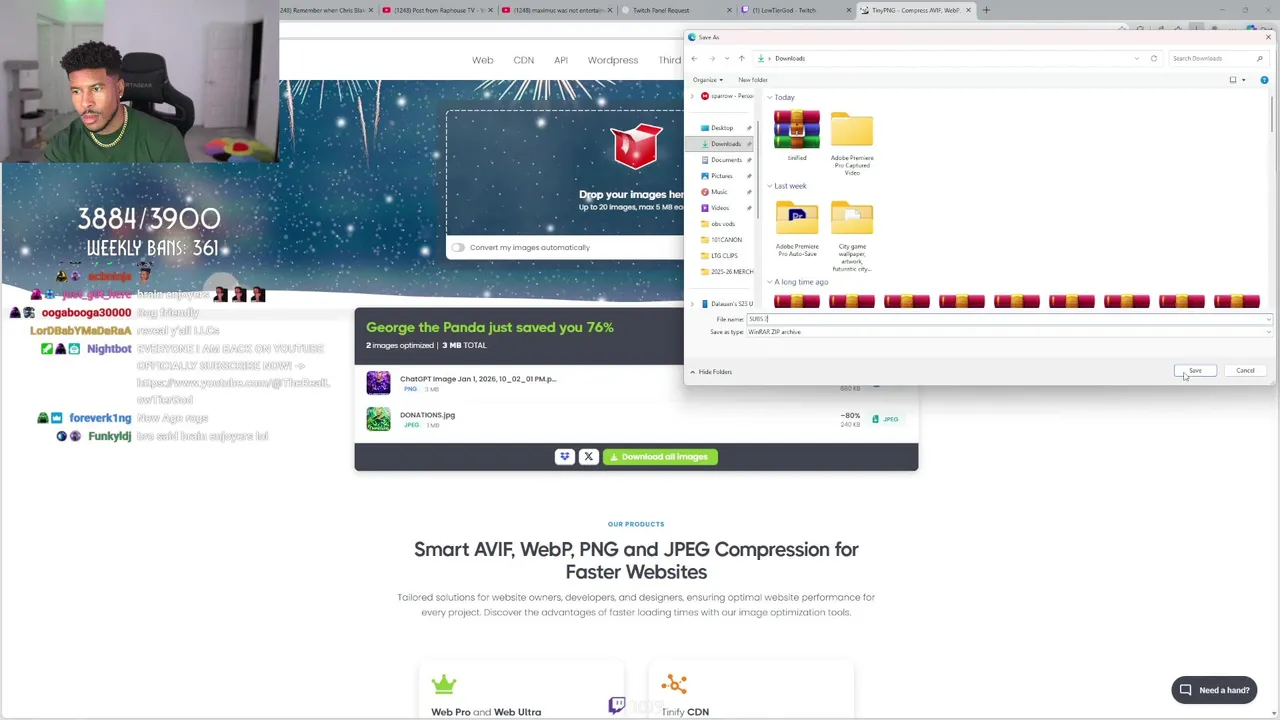The image size is (1280, 720).
Task: Go back in Save As dialog
Action: pyautogui.click(x=694, y=58)
